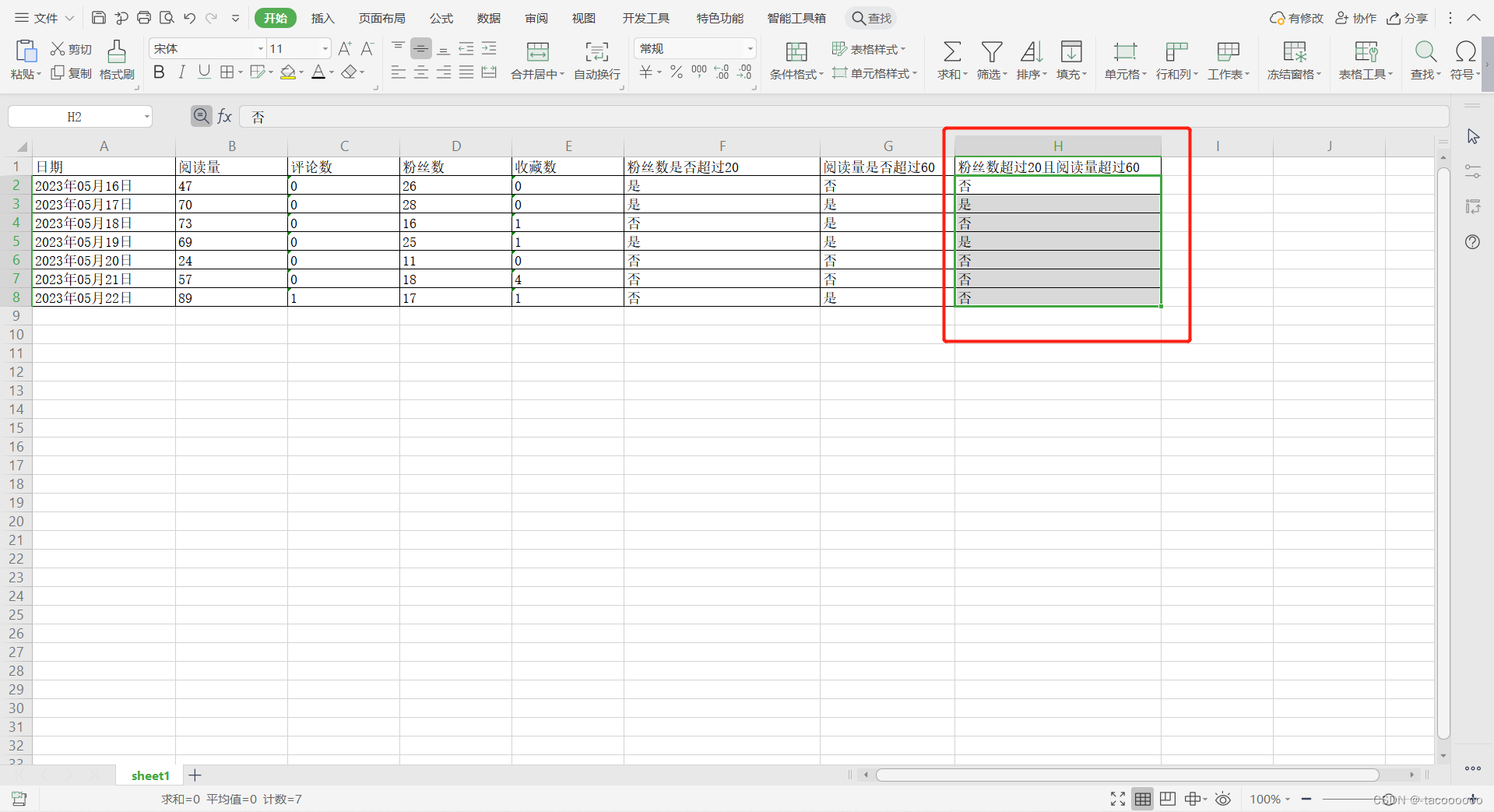Viewport: 1494px width, 812px height.
Task: Switch to 页面布局 tab
Action: tap(381, 18)
